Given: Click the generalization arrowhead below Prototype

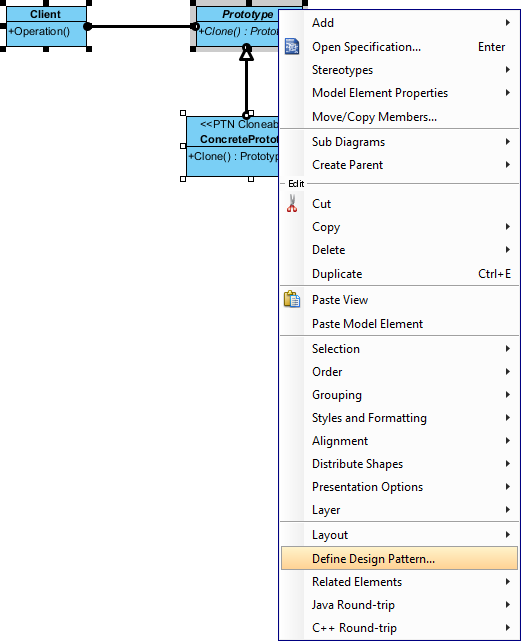Looking at the screenshot, I should coord(246,53).
